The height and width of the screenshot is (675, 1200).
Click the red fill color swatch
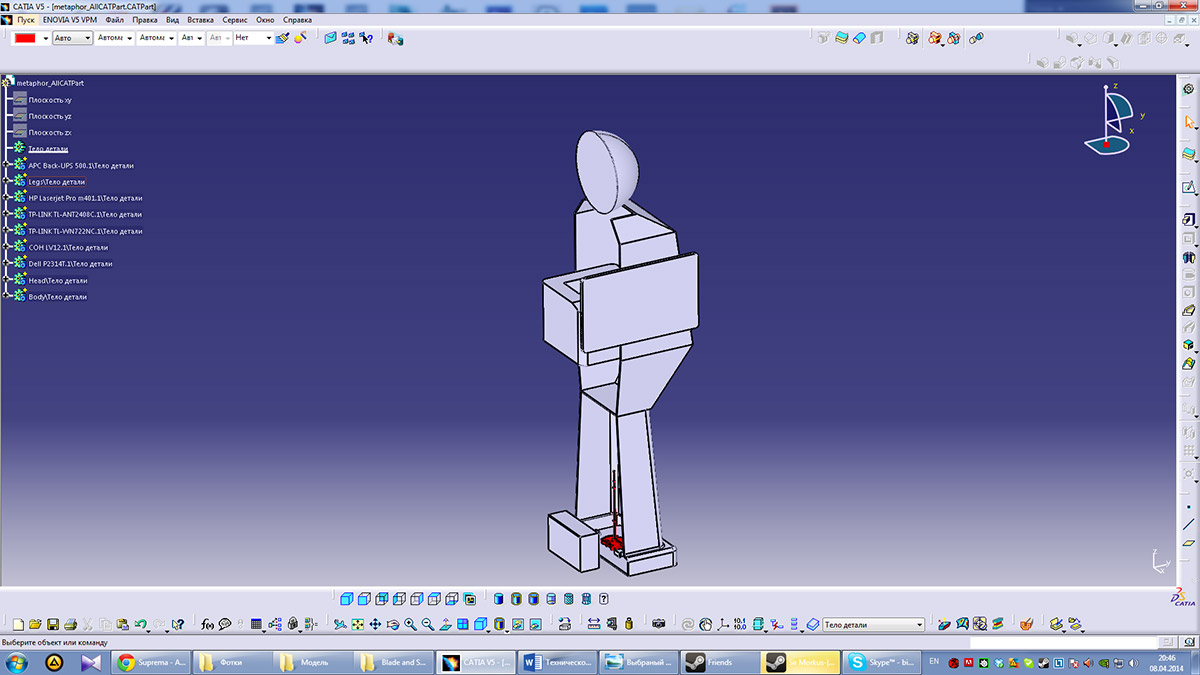tap(25, 38)
